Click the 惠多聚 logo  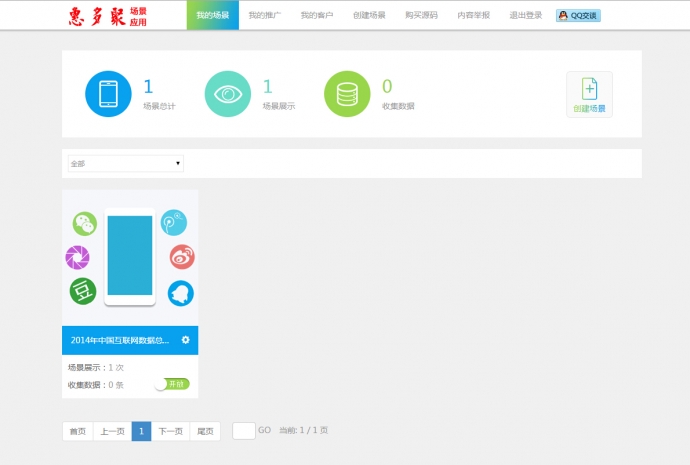coord(108,17)
